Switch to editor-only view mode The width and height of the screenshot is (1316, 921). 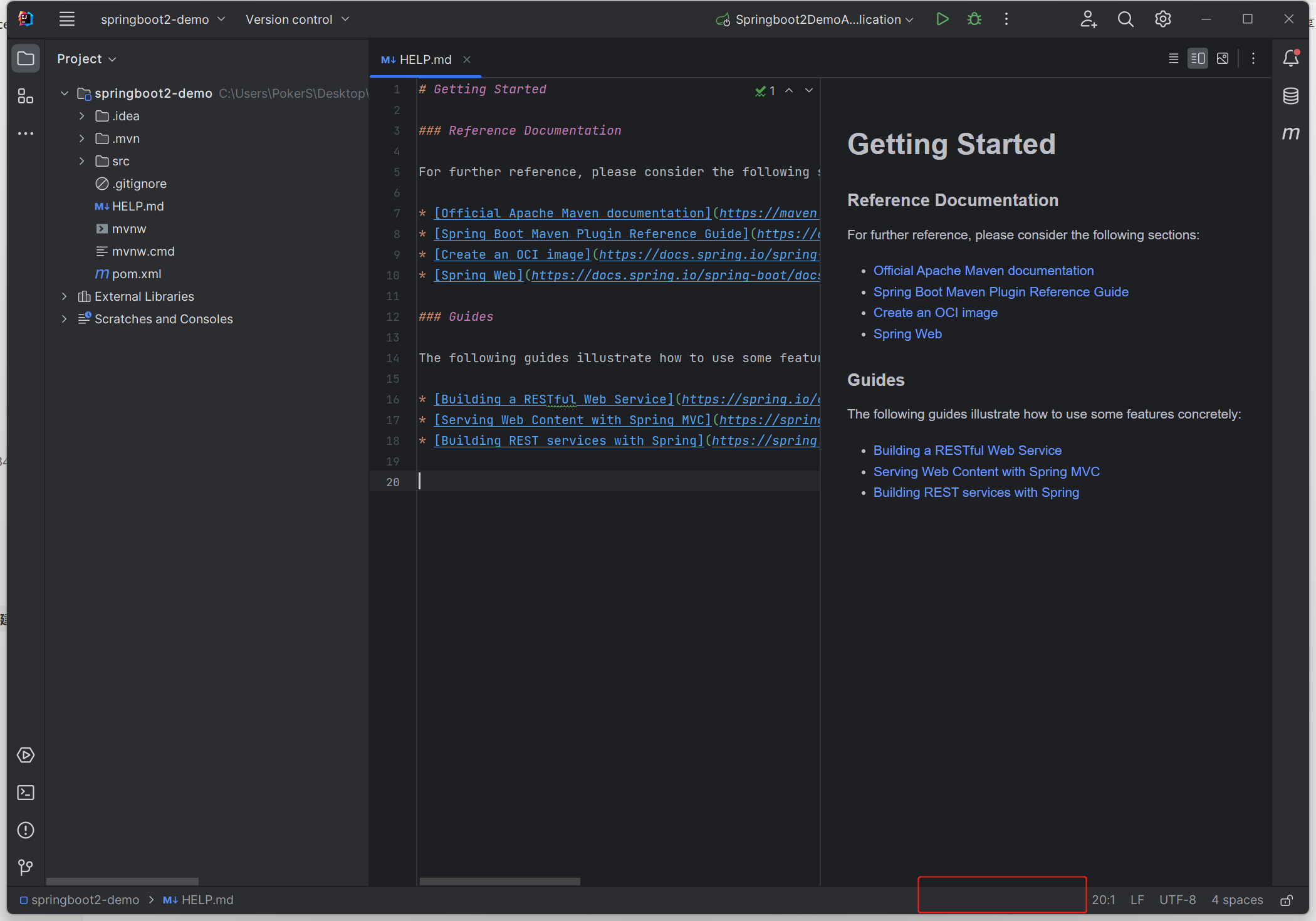[1174, 58]
